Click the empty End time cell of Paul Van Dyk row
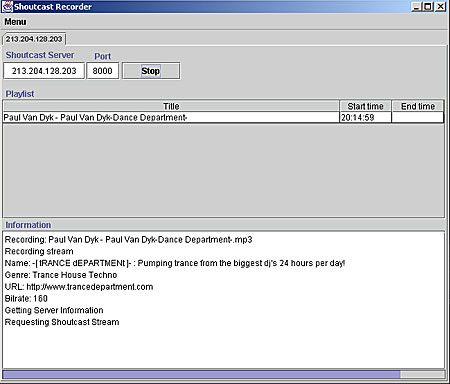Image resolution: width=450 pixels, height=384 pixels. coord(418,118)
